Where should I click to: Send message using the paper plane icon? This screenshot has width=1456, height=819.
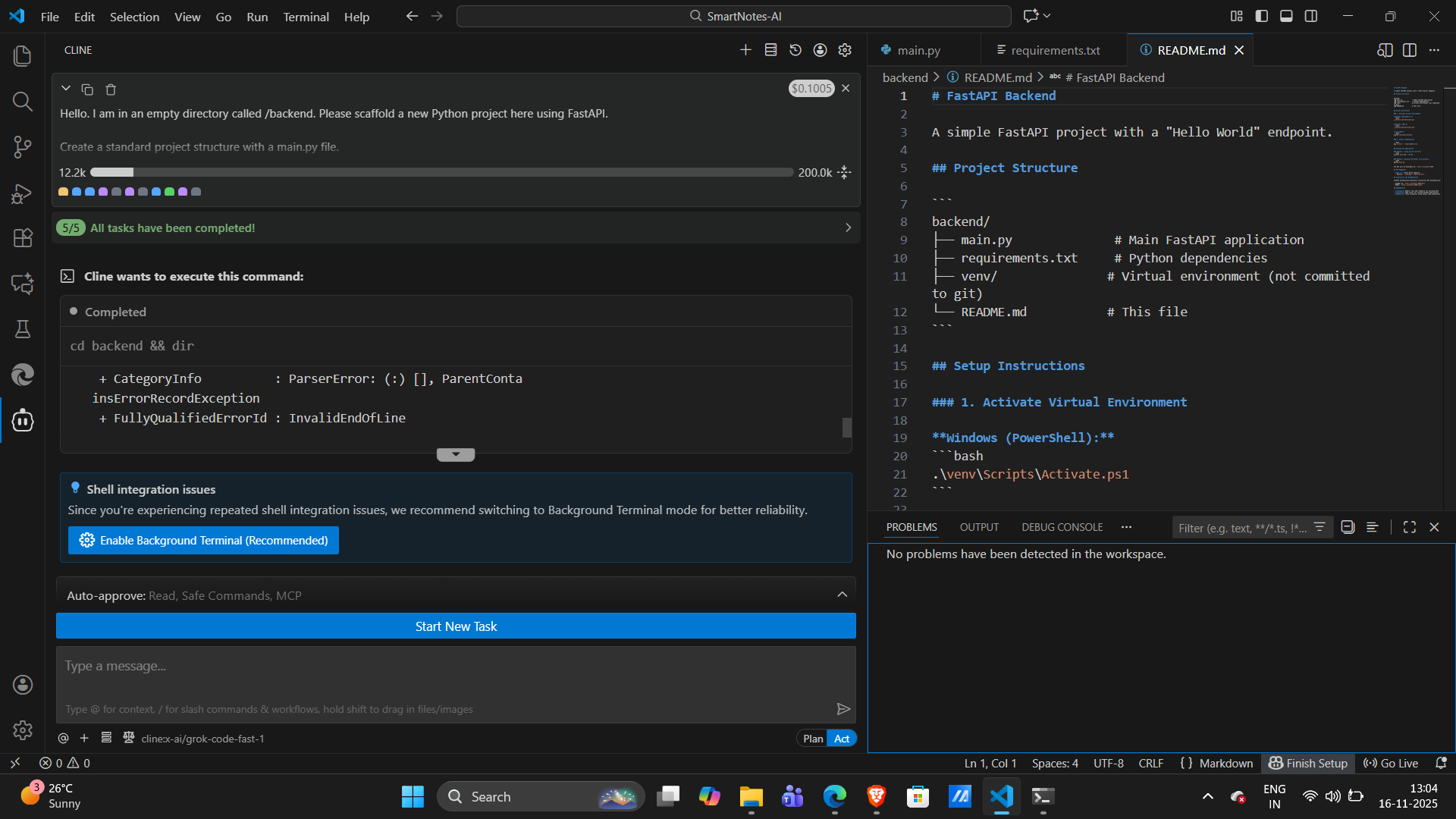(843, 709)
